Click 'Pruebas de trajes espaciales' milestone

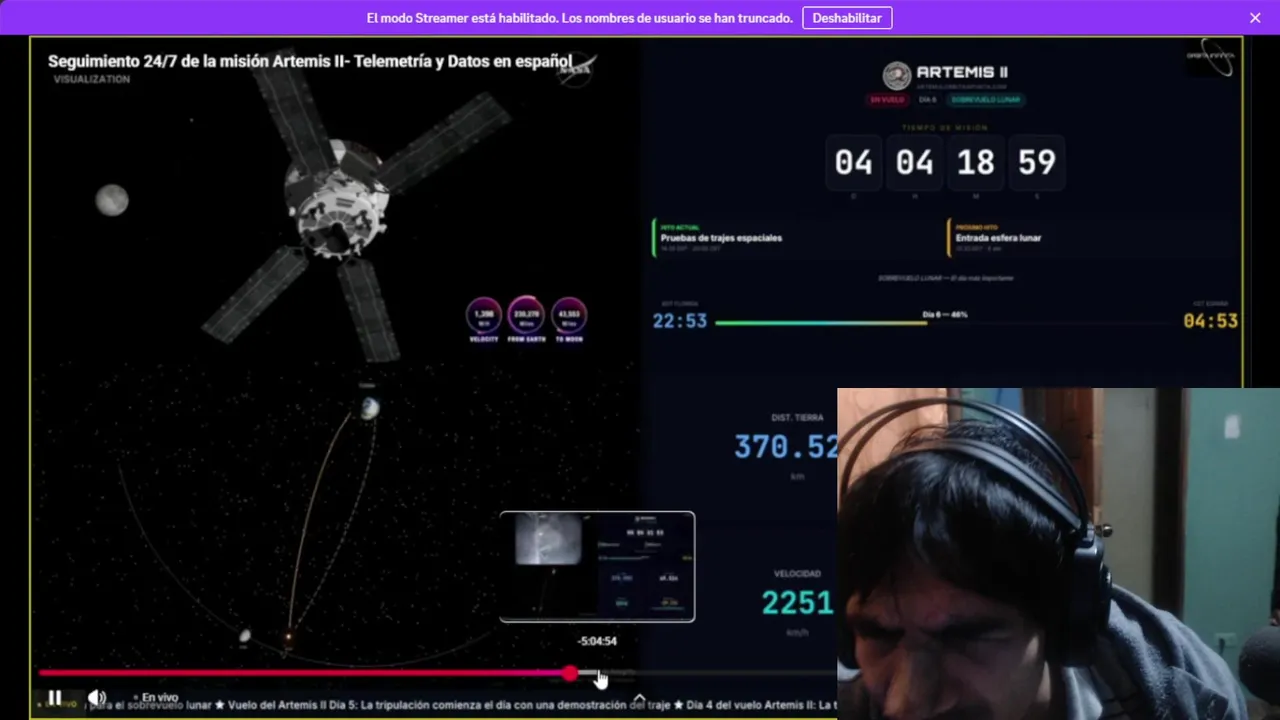[x=721, y=238]
